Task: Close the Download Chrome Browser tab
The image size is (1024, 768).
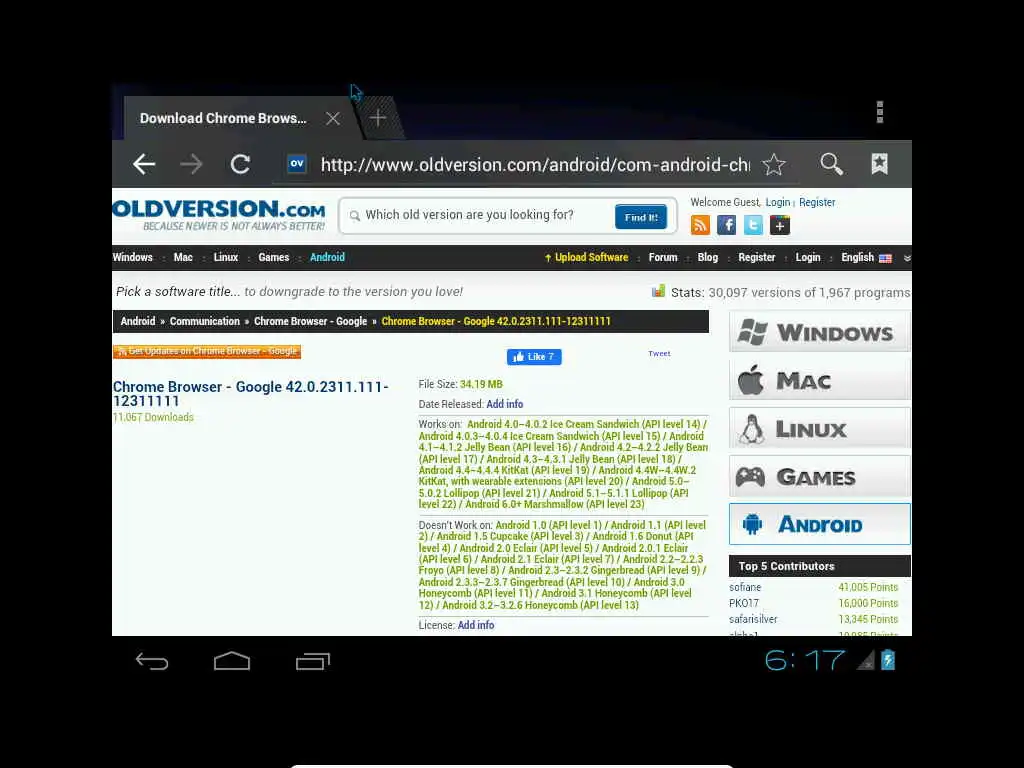Action: [x=333, y=118]
